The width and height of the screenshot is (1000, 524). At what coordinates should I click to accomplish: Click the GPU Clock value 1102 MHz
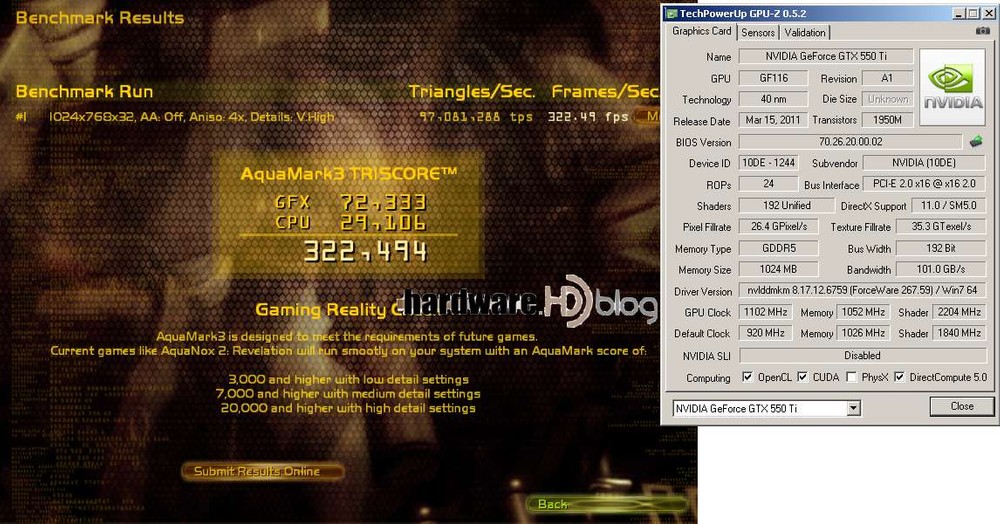765,312
